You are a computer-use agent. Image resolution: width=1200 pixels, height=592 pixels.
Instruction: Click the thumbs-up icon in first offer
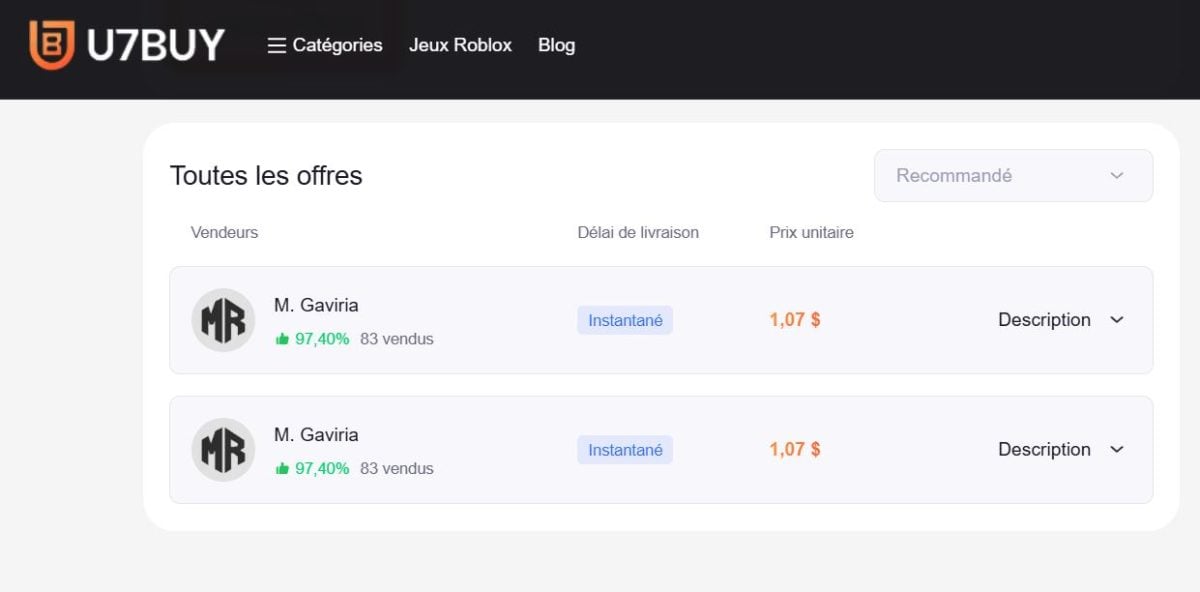pos(282,339)
